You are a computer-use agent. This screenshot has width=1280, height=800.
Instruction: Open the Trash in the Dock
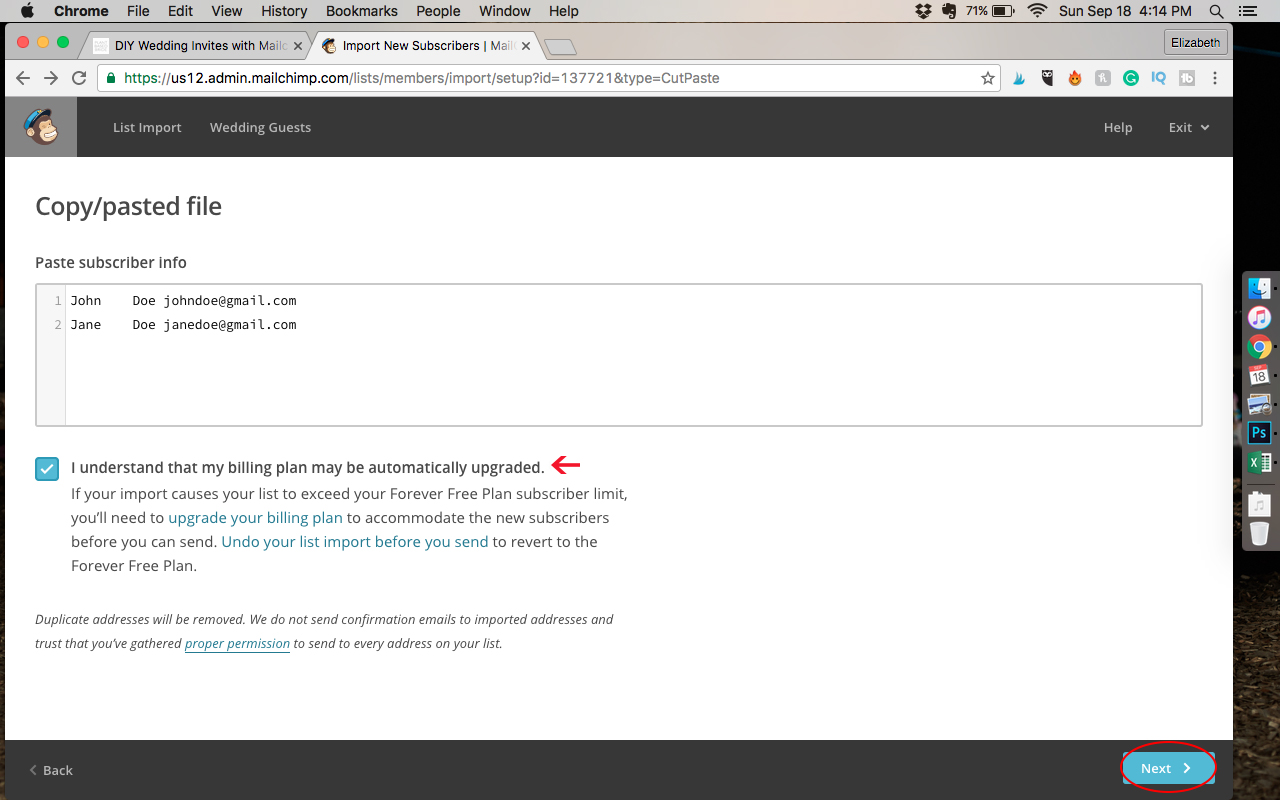click(x=1259, y=533)
